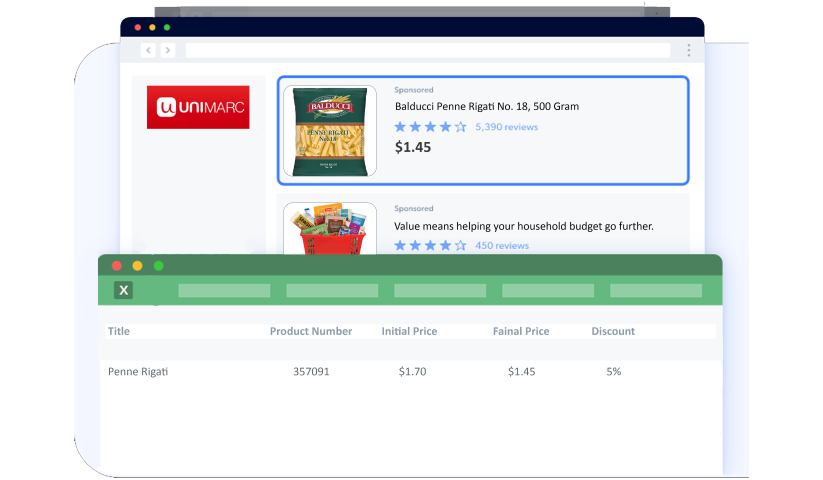Open the browser three-dot menu

689,50
